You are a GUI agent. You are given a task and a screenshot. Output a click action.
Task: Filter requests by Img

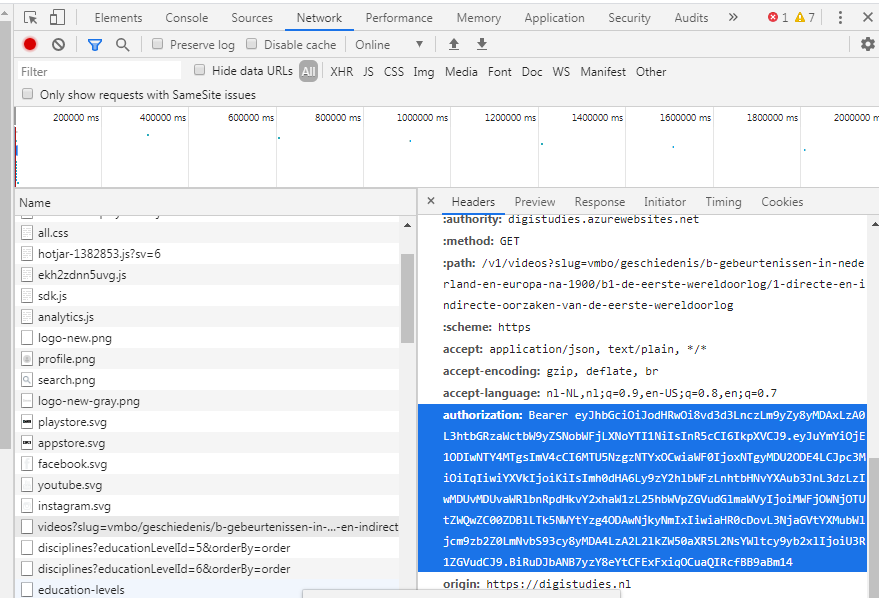click(424, 72)
